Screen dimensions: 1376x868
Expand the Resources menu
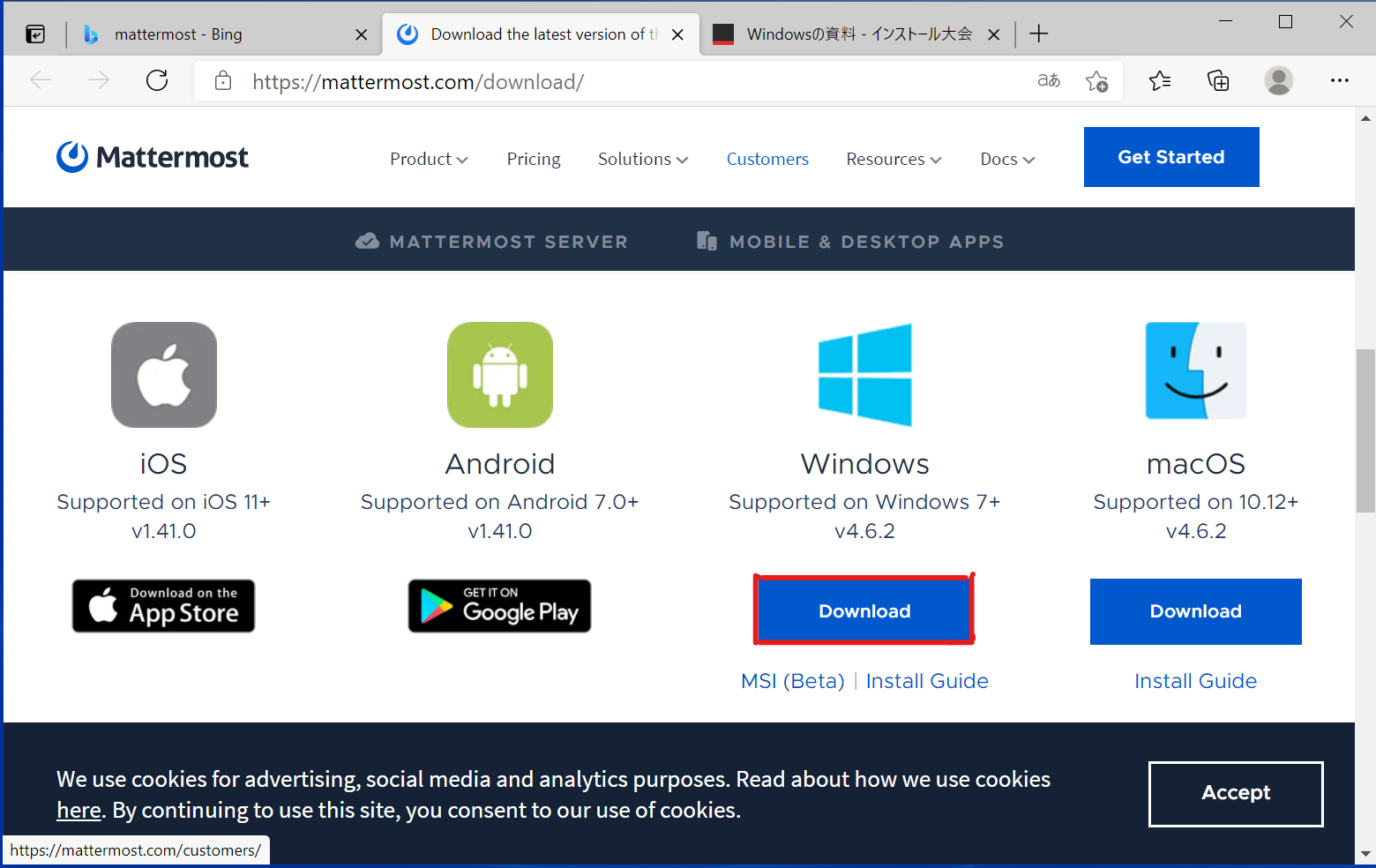[x=894, y=159]
